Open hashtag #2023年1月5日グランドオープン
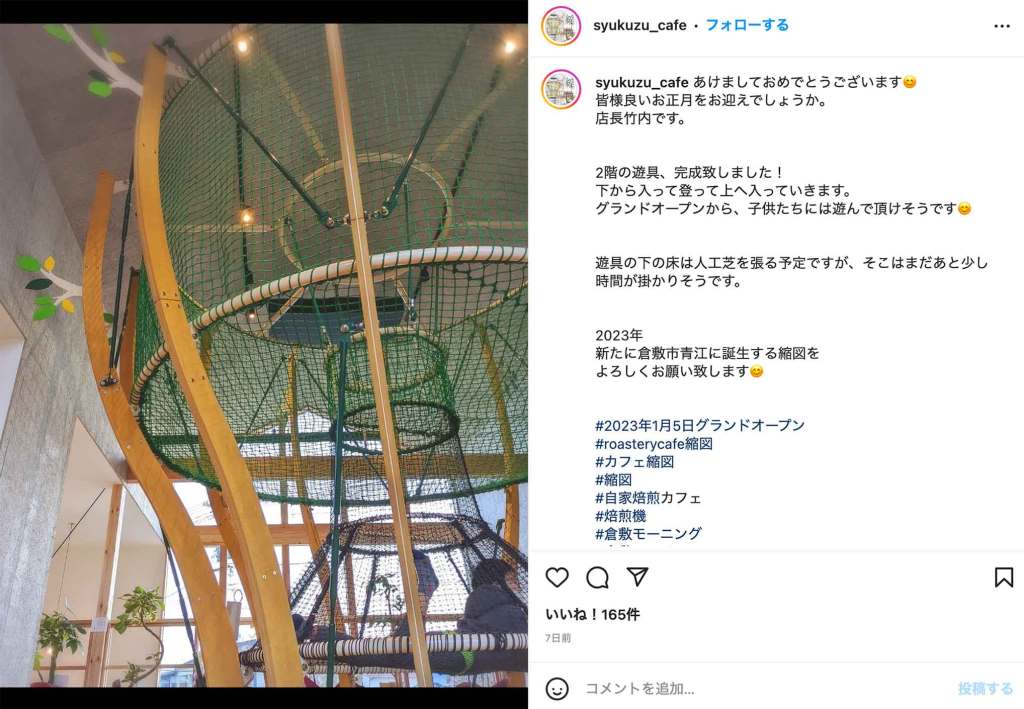Image resolution: width=1024 pixels, height=709 pixels. click(699, 426)
